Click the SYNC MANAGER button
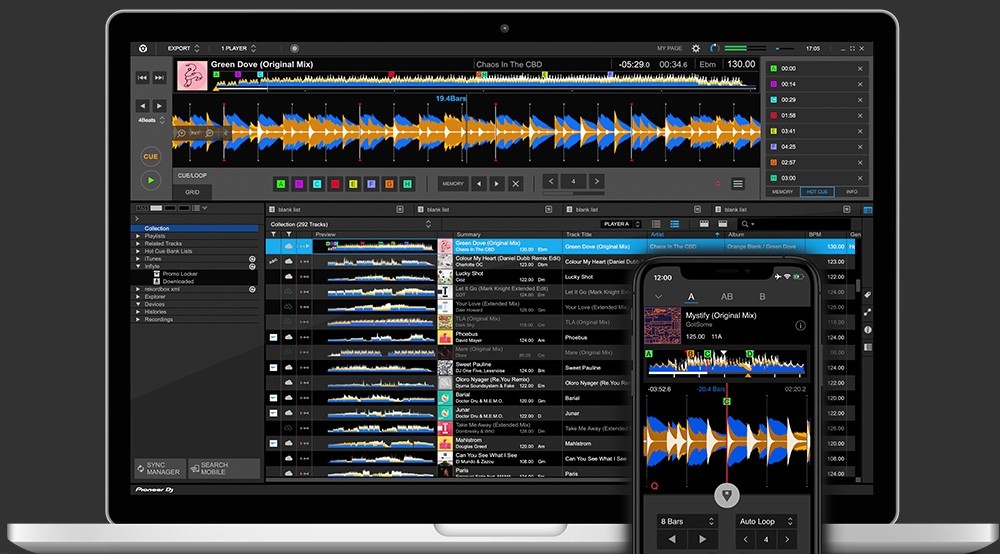This screenshot has height=554, width=1000. [x=159, y=468]
